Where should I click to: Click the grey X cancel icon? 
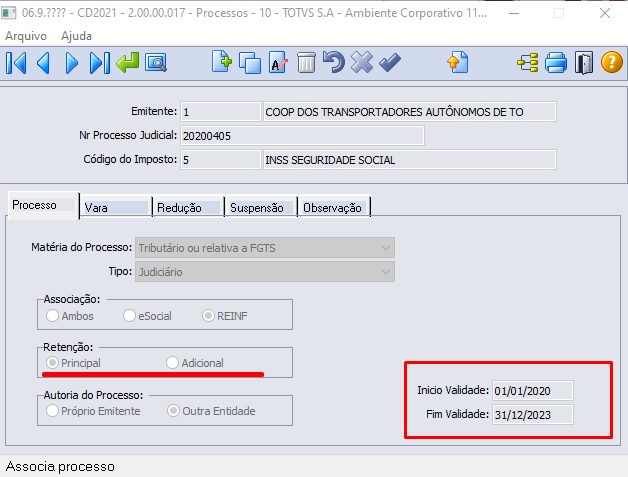362,62
